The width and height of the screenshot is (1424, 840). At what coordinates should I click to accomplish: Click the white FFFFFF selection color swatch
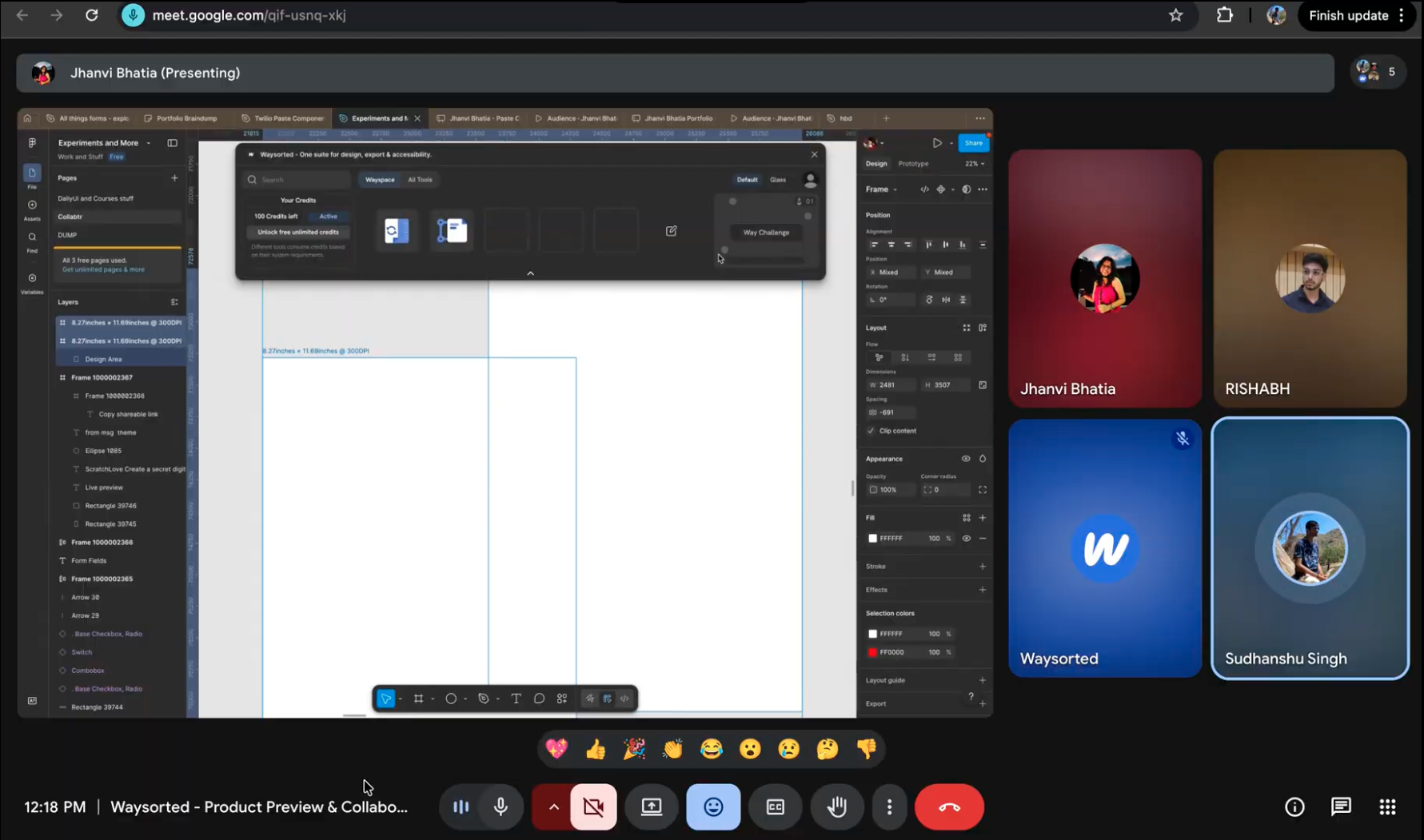(x=872, y=634)
